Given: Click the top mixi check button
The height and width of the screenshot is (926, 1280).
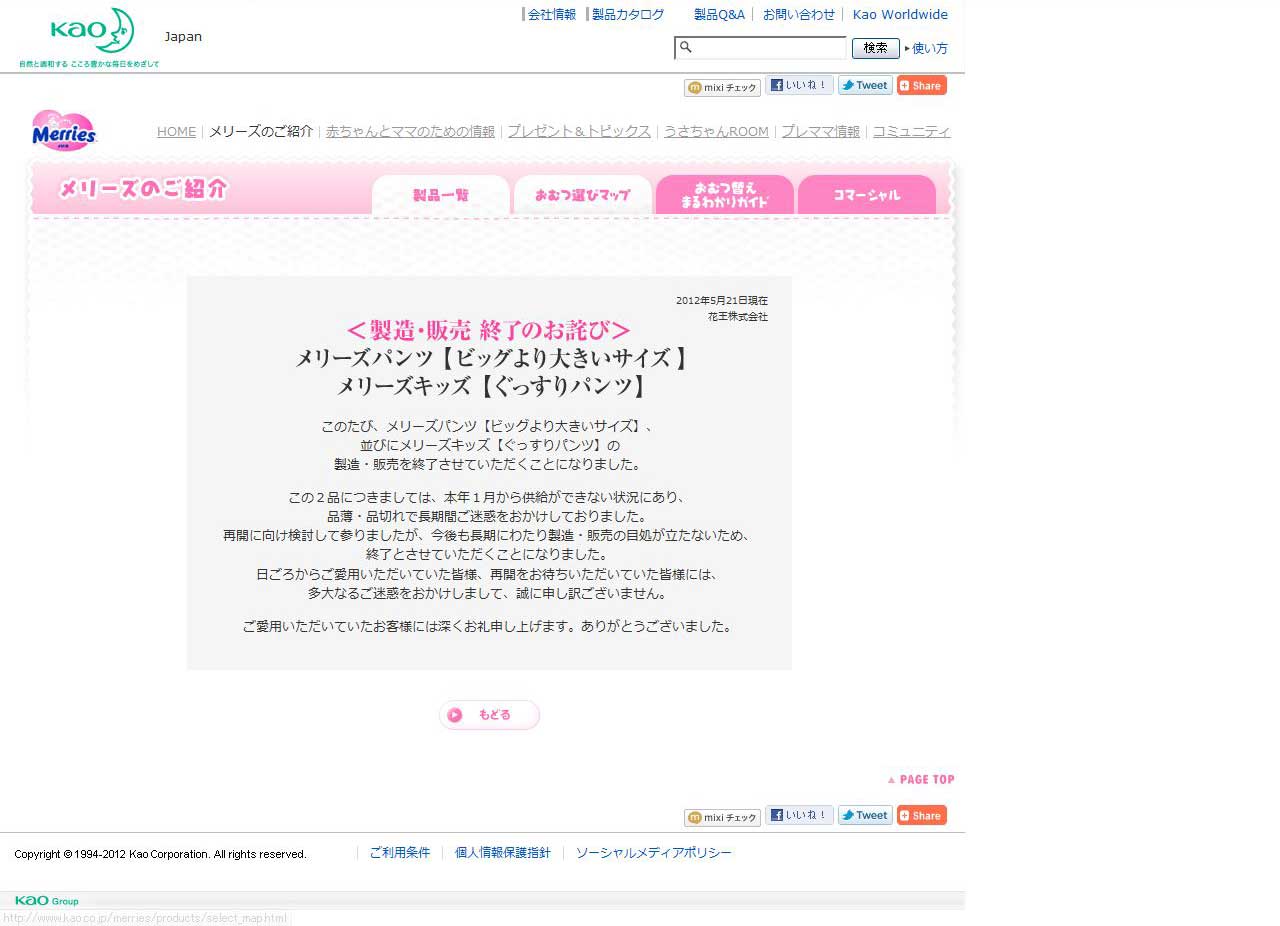Looking at the screenshot, I should pos(722,88).
